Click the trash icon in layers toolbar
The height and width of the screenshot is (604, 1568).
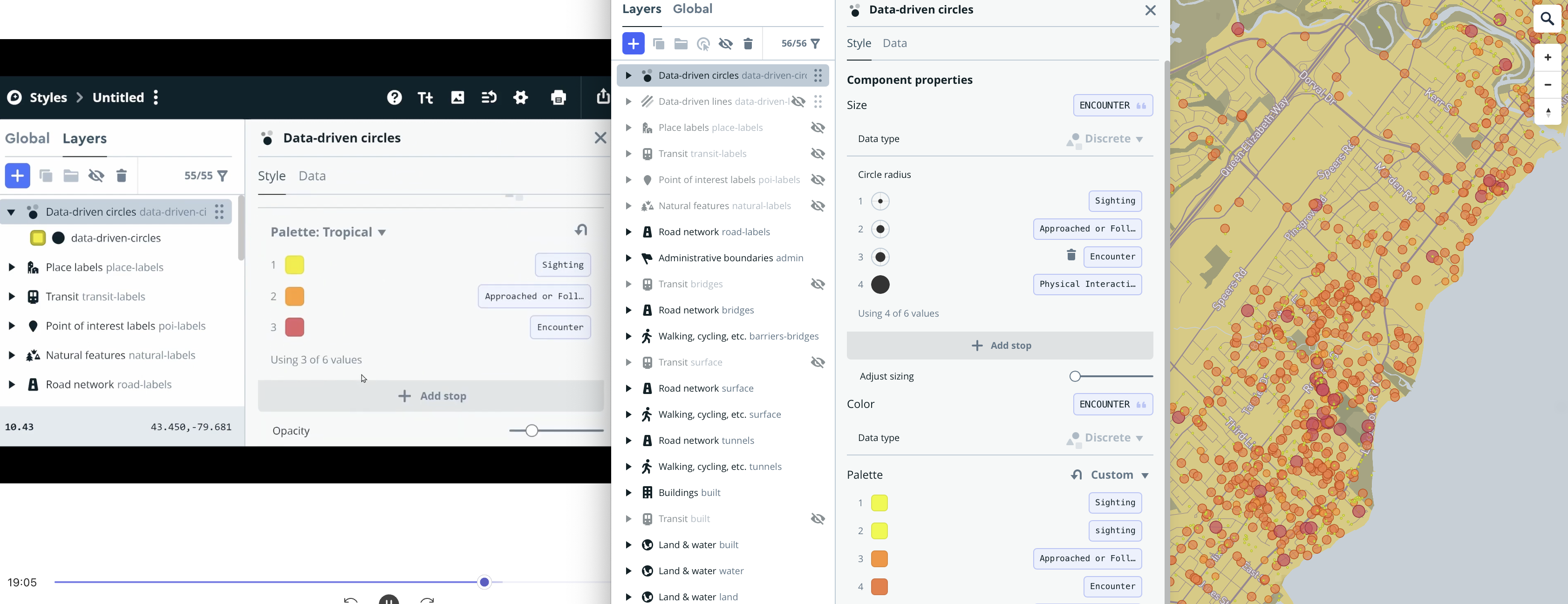[x=748, y=44]
